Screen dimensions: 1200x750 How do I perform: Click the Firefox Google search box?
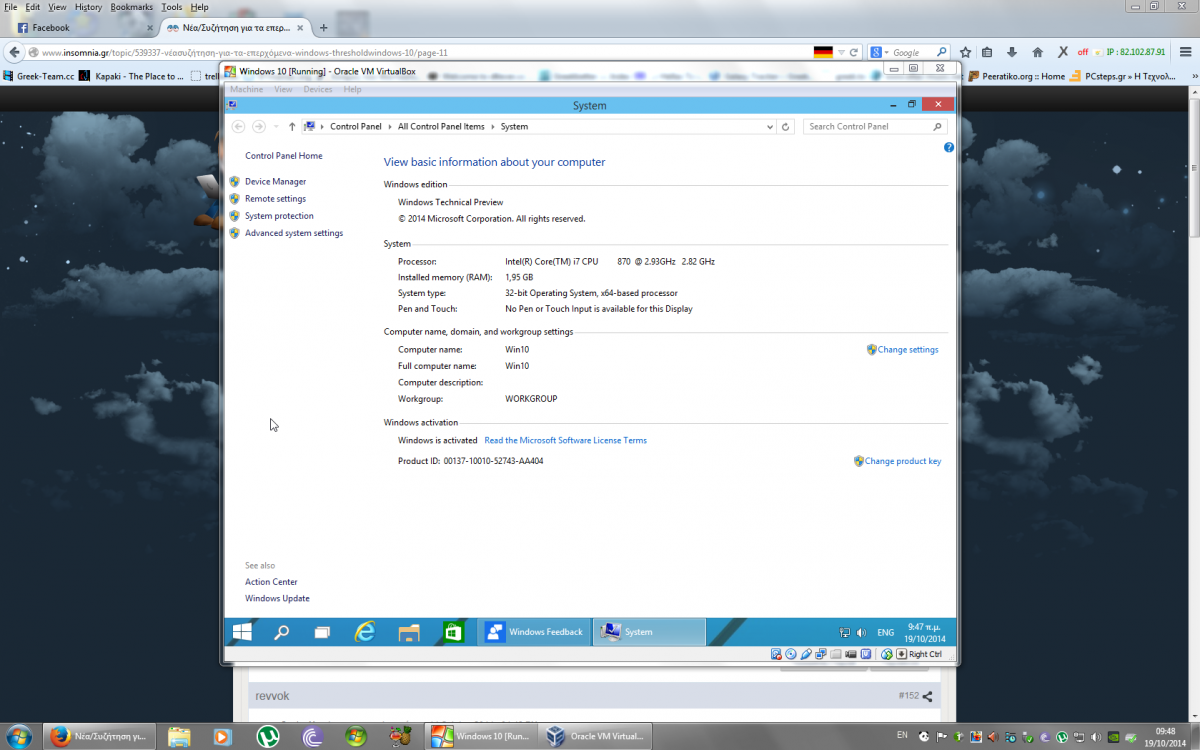pos(906,52)
